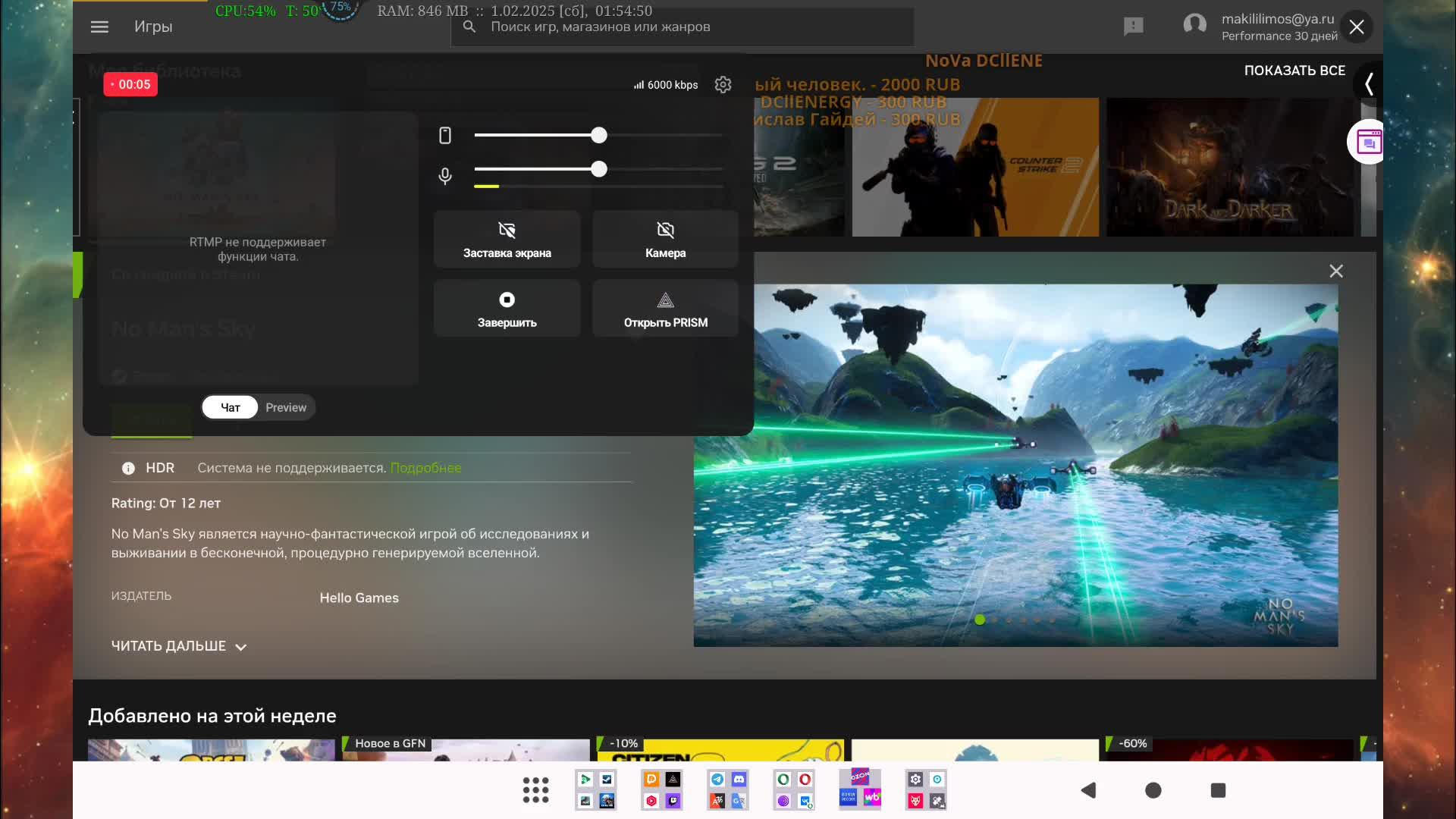
Task: Click the search field for games
Action: click(x=682, y=27)
